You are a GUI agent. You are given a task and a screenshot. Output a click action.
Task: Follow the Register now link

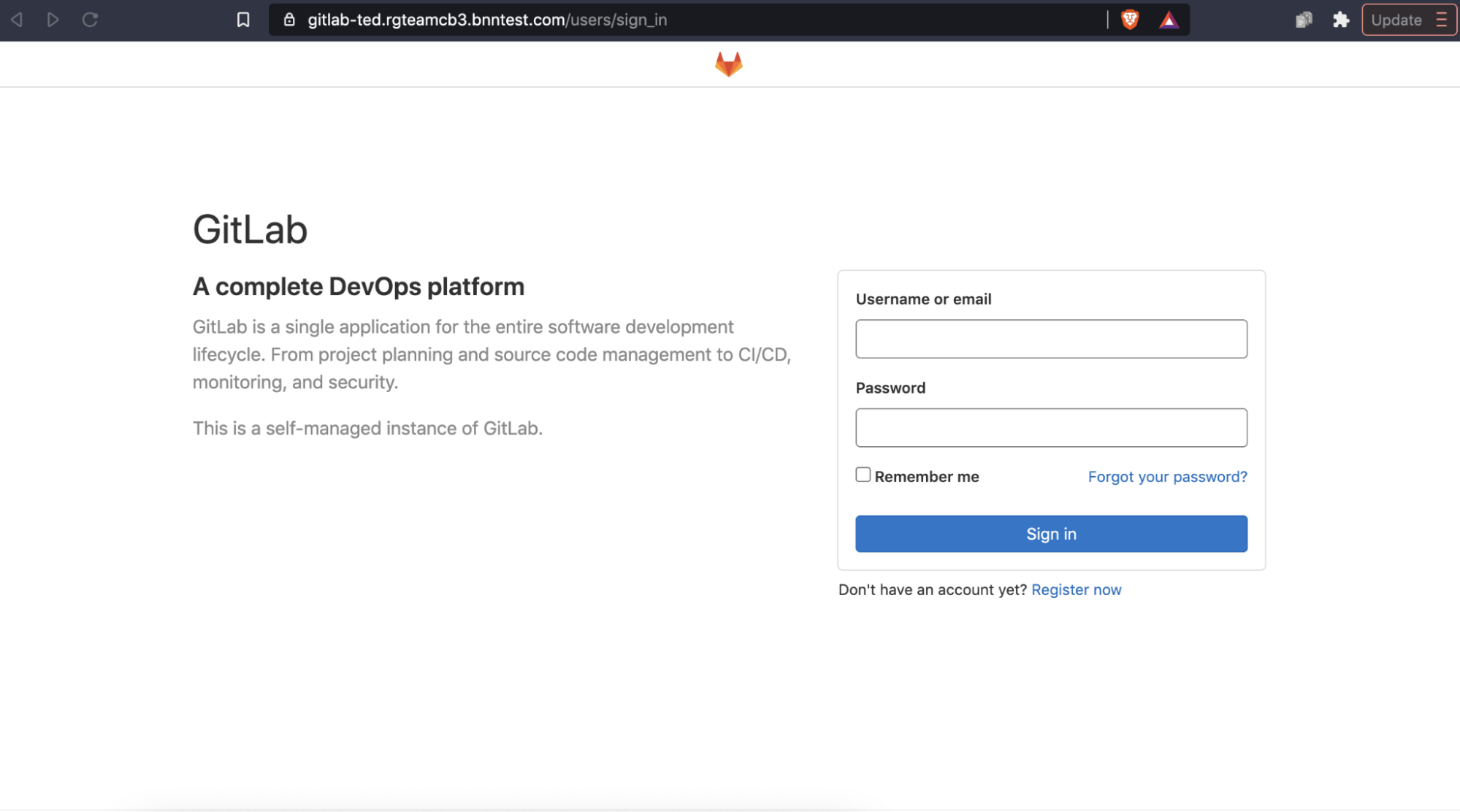coord(1076,590)
